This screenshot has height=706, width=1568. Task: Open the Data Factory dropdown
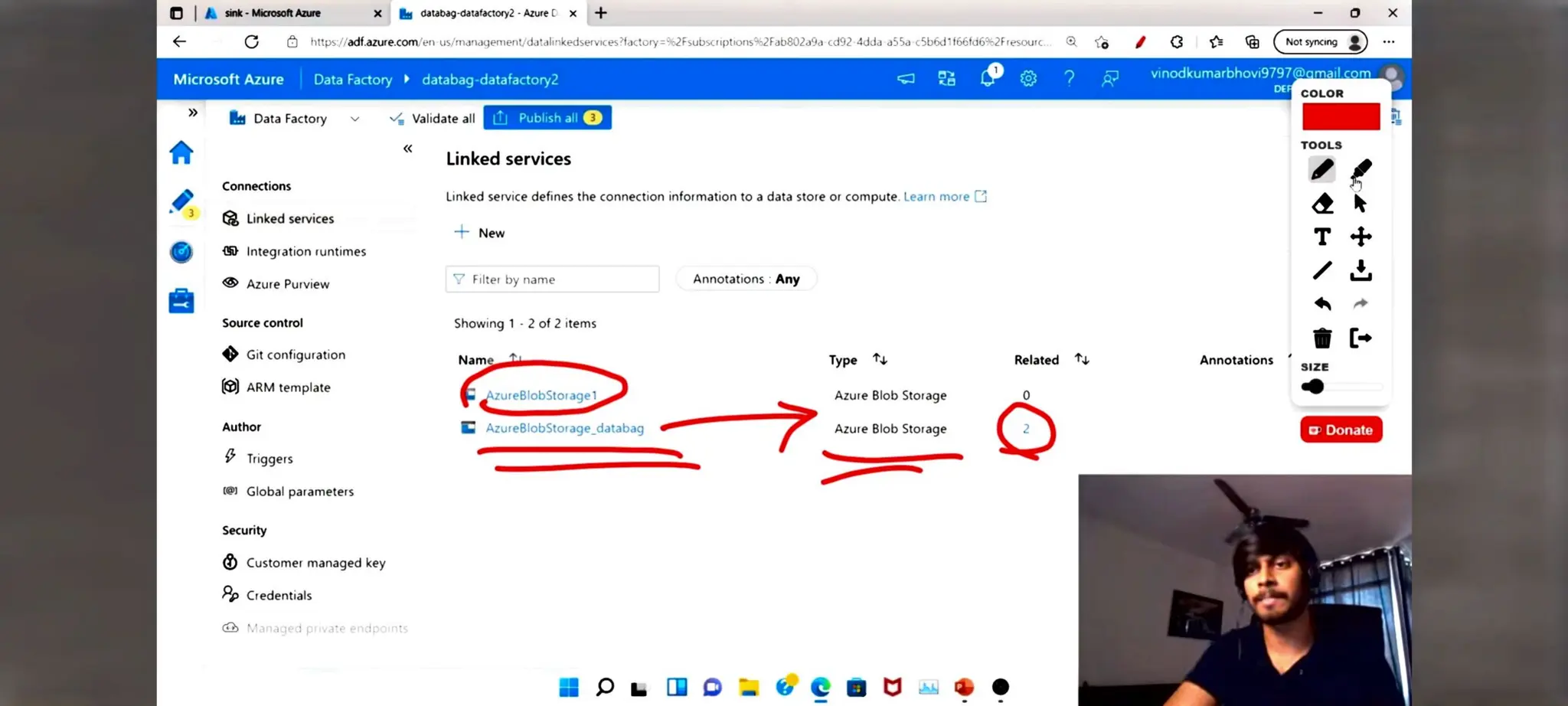pos(295,119)
